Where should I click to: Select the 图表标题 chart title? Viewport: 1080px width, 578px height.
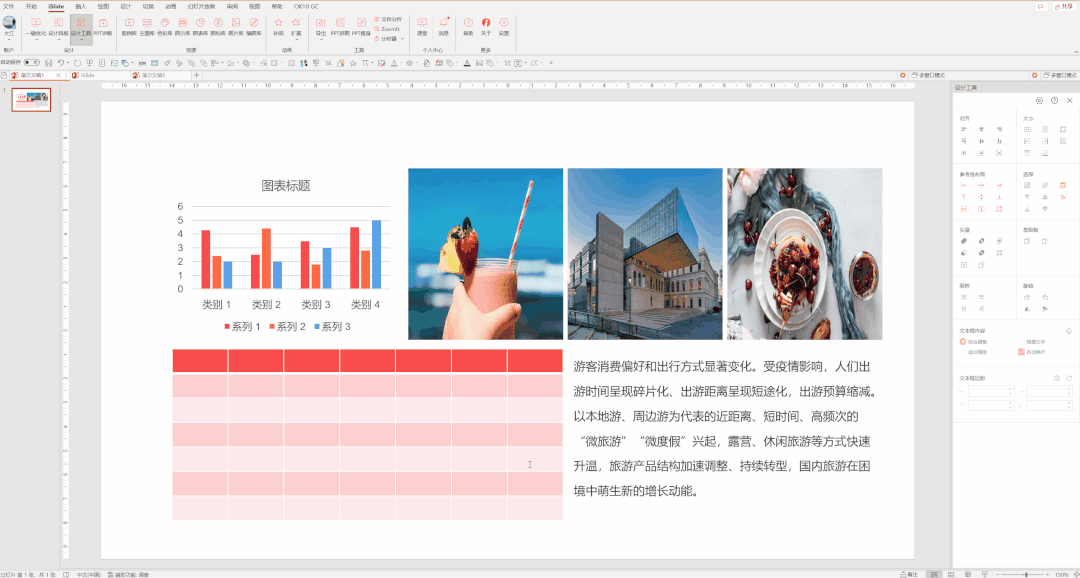[x=286, y=185]
